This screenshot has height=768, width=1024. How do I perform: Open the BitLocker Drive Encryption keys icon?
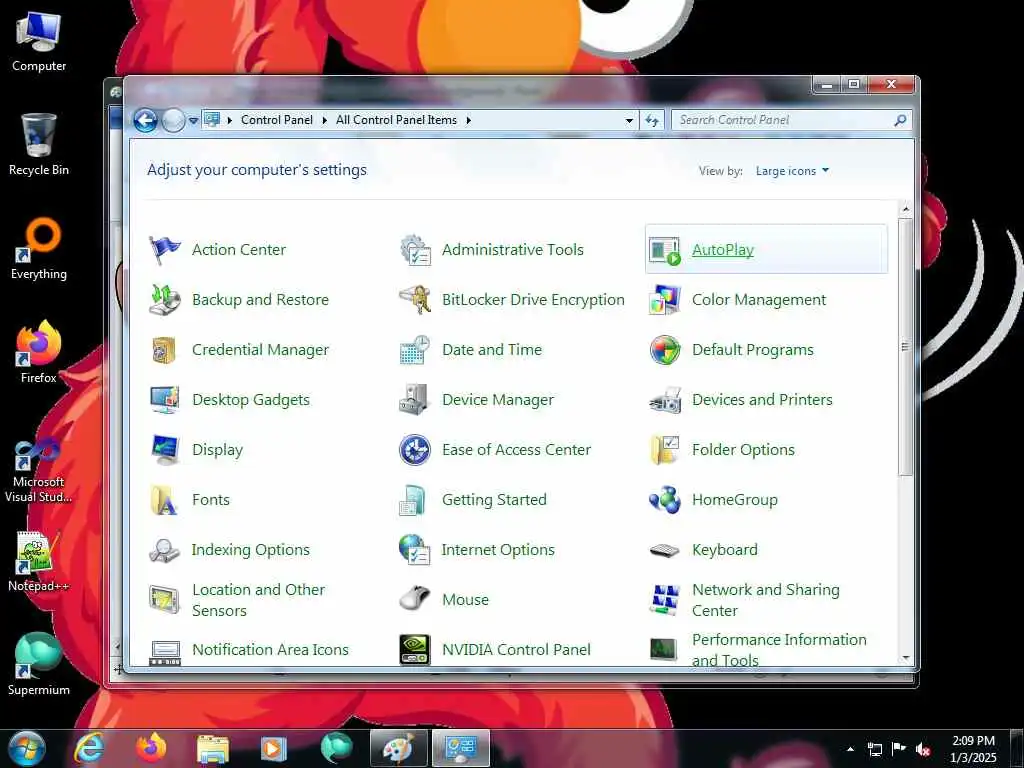(x=415, y=300)
